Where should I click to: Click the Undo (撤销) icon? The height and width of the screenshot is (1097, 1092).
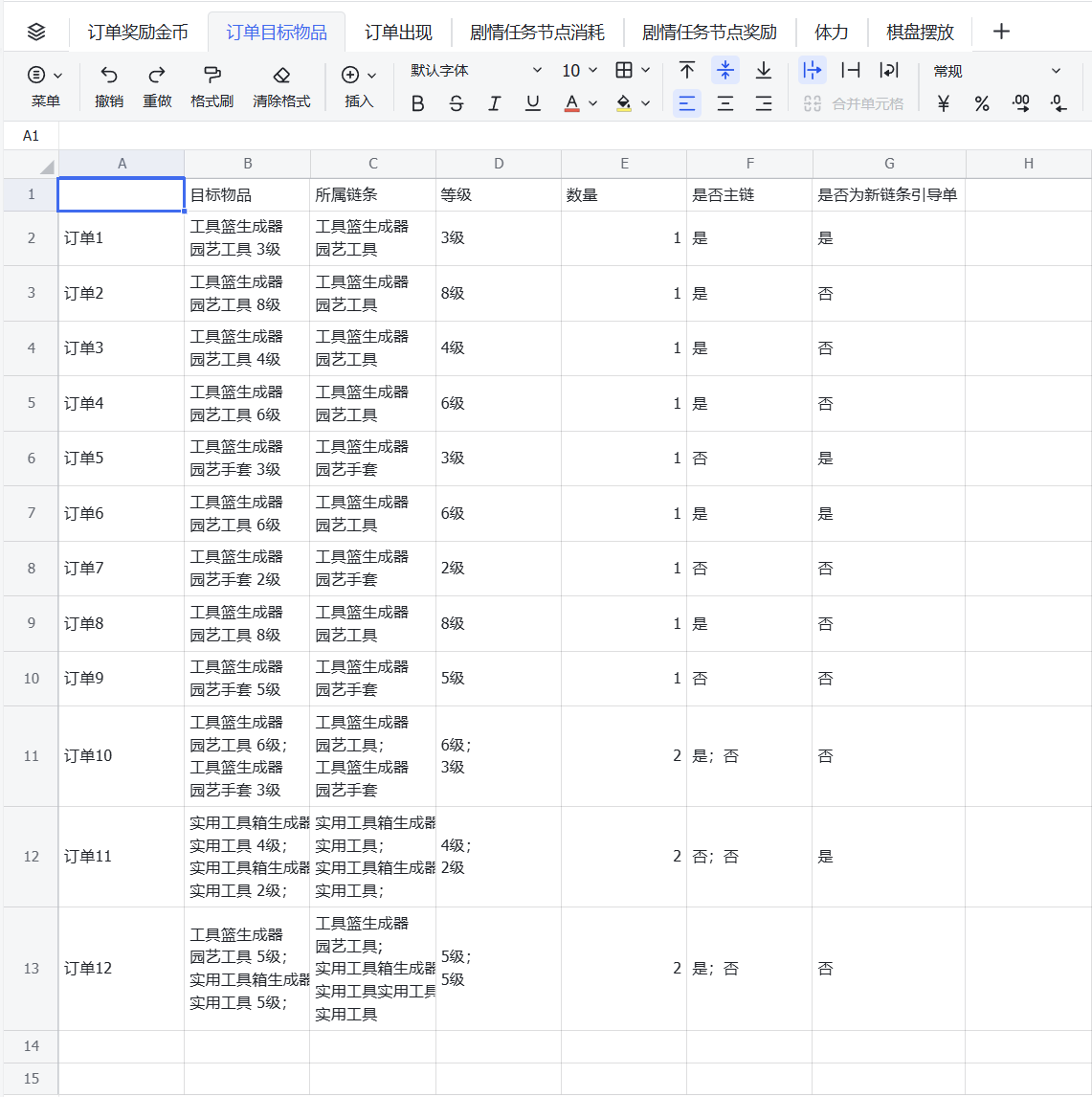click(109, 74)
